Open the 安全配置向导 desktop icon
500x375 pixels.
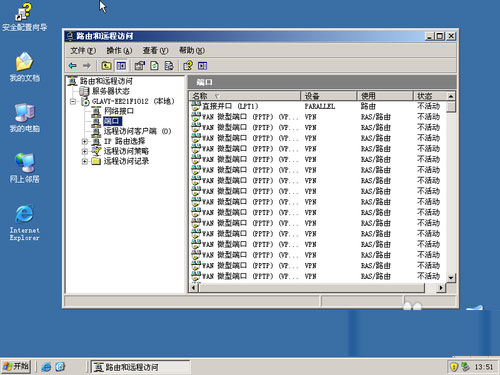[24, 17]
